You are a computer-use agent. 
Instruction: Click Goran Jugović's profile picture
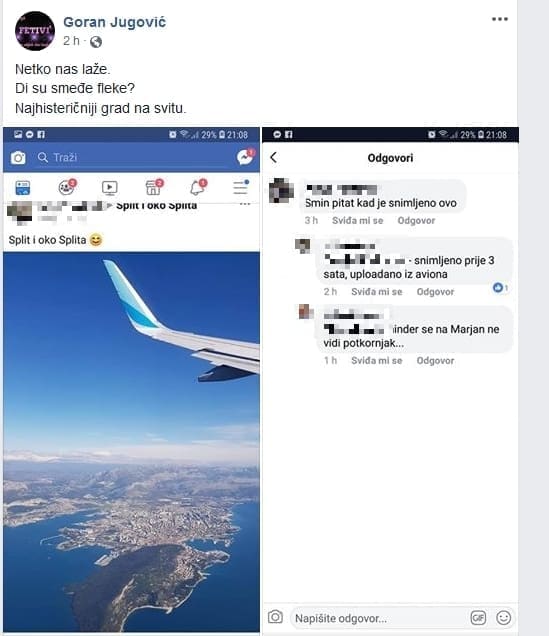tap(35, 31)
